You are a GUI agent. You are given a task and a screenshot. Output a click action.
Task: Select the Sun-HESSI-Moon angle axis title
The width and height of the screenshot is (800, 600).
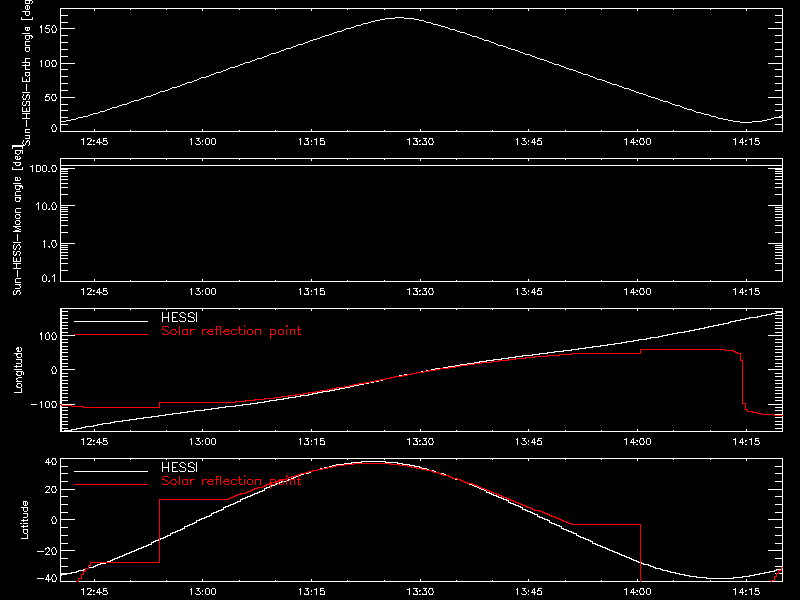(x=18, y=220)
